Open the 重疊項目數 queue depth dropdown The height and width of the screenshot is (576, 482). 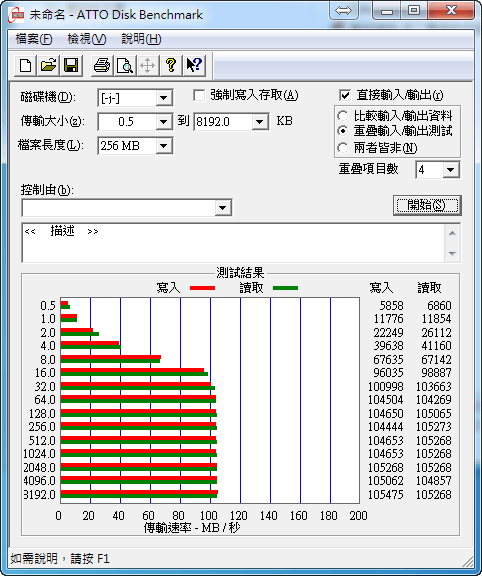click(450, 170)
